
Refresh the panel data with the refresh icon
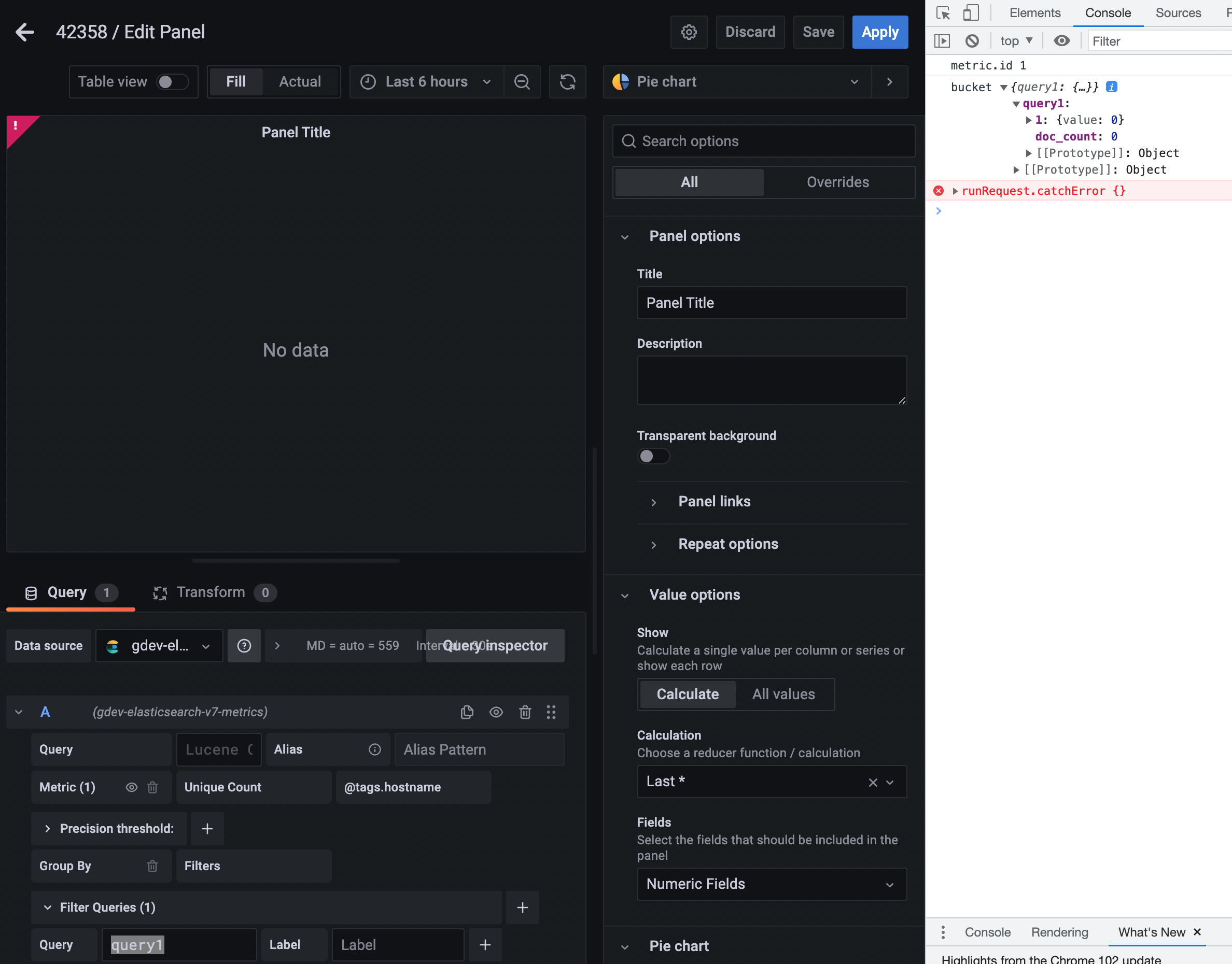coord(567,82)
